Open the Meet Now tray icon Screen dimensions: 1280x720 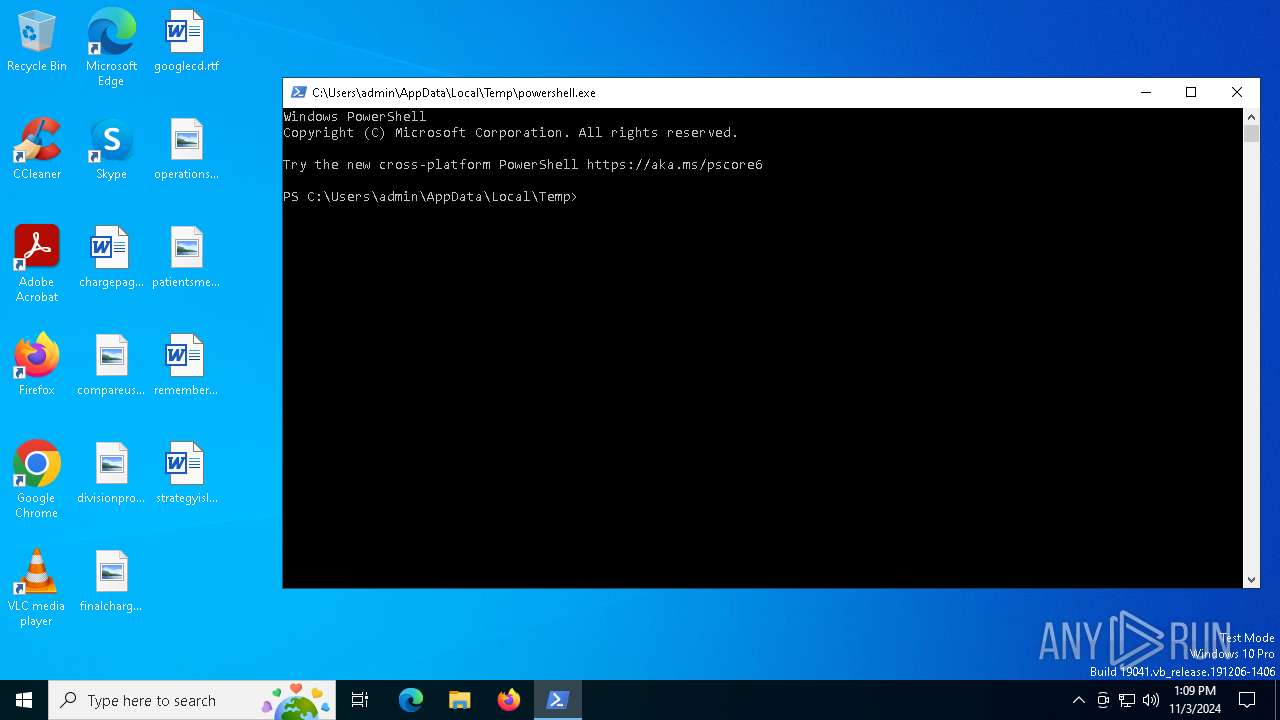1103,700
